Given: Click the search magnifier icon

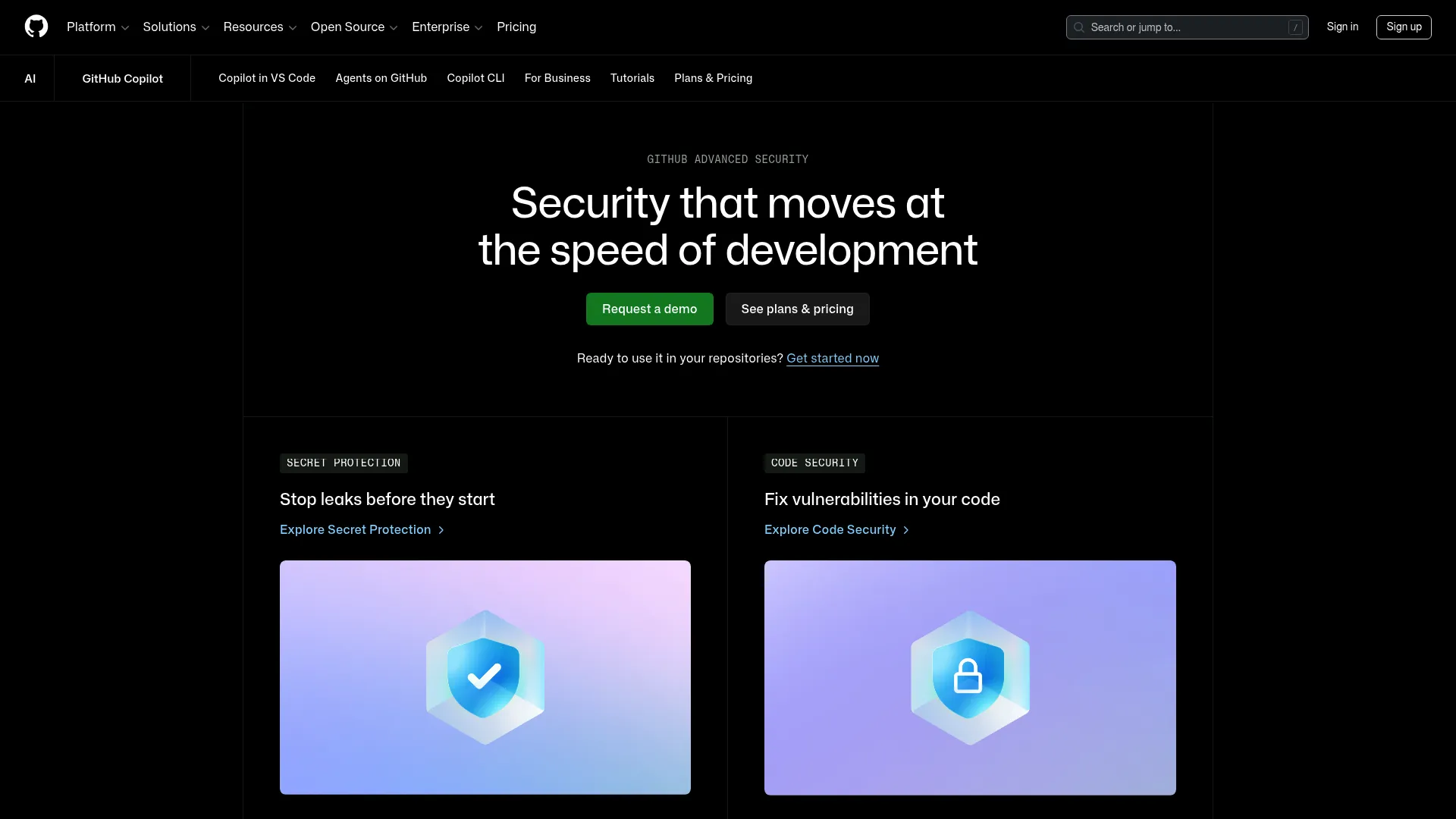Looking at the screenshot, I should (x=1079, y=27).
